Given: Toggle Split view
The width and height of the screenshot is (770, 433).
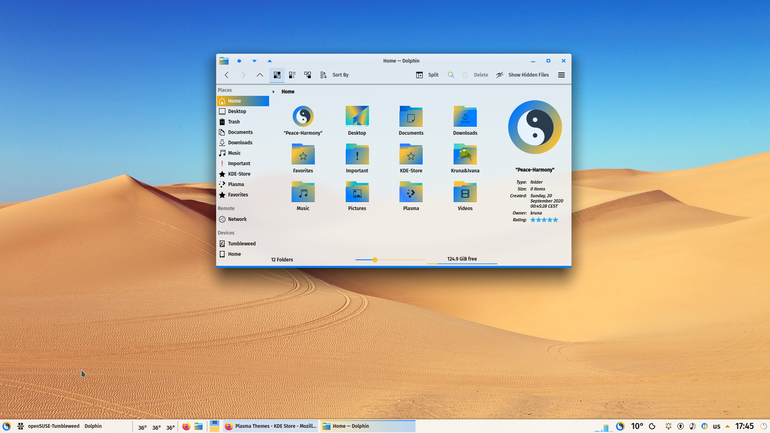Looking at the screenshot, I should (x=427, y=75).
